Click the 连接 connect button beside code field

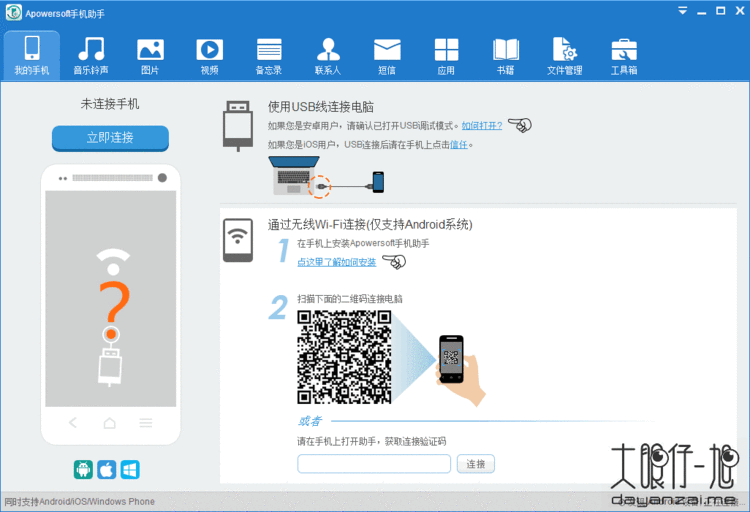pyautogui.click(x=475, y=464)
